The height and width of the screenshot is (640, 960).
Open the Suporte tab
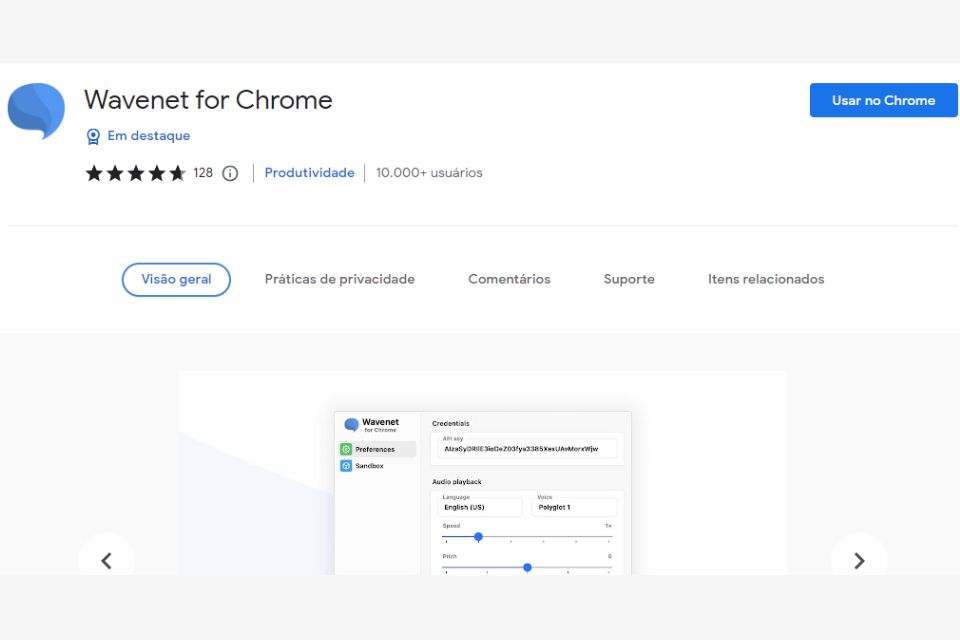(x=629, y=279)
